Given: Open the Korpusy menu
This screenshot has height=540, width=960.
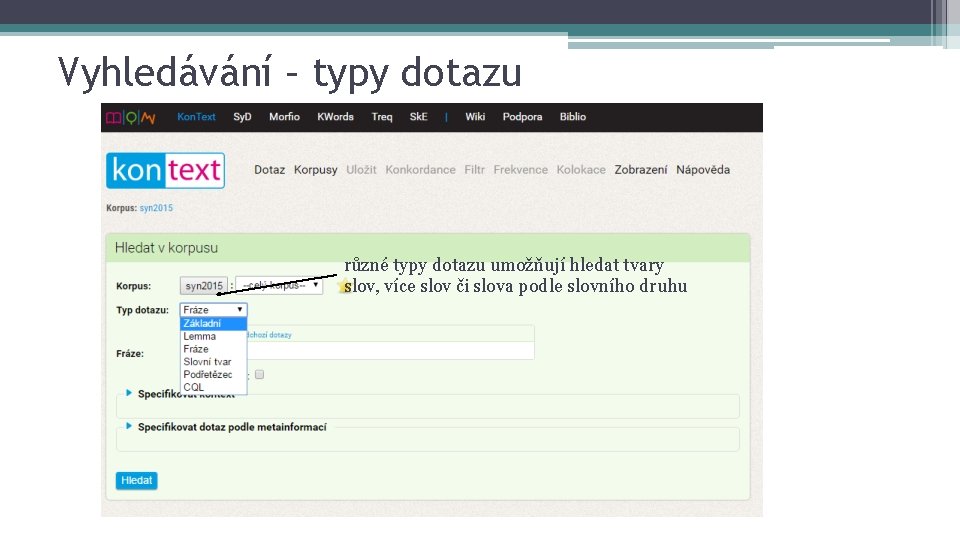Looking at the screenshot, I should pyautogui.click(x=315, y=170).
